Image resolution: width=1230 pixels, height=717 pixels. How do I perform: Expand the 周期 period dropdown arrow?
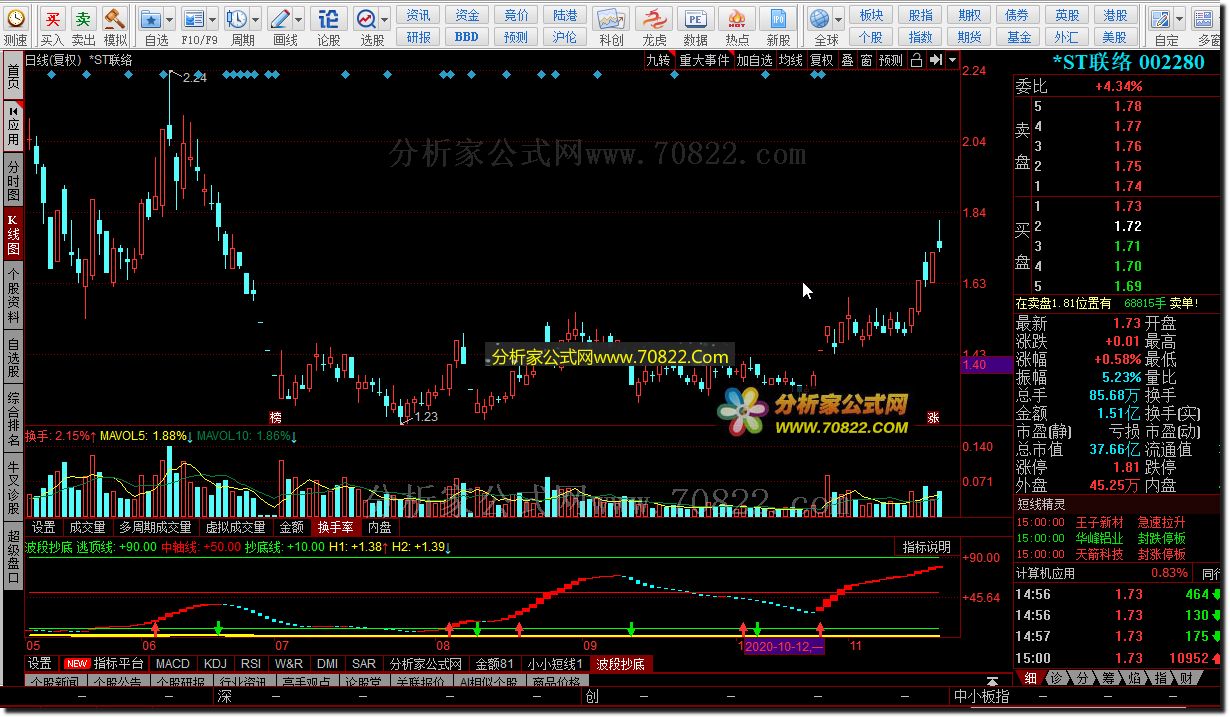(x=255, y=19)
